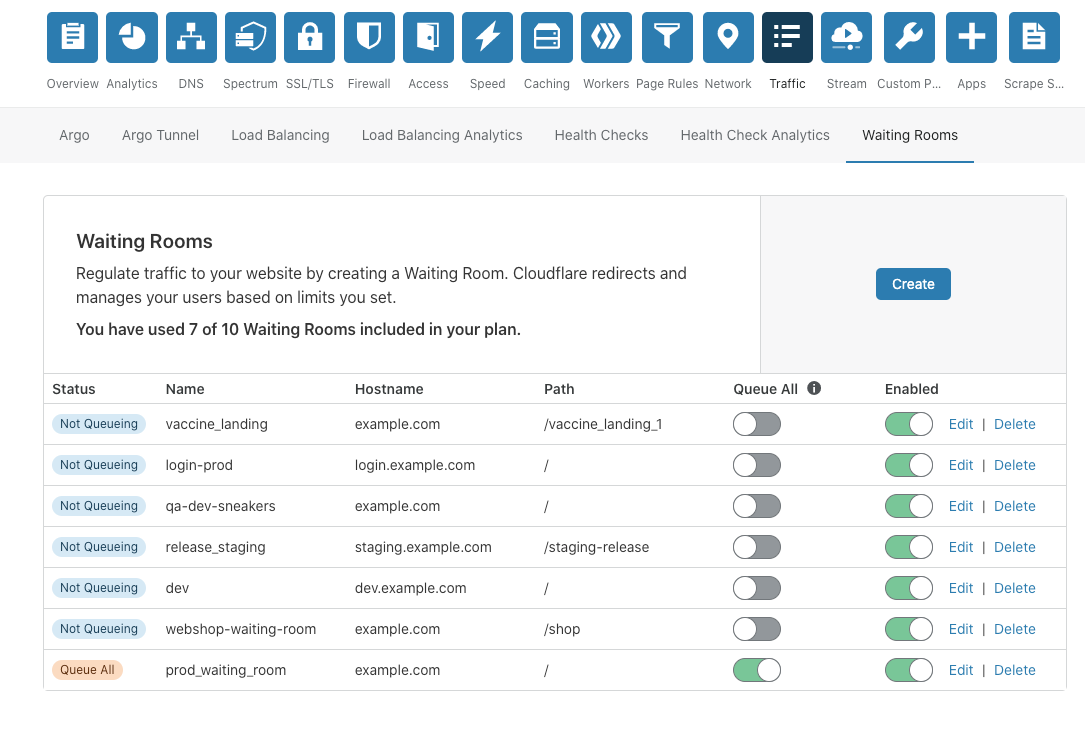Screen dimensions: 1085x735
Task: Disable the qa-dev-sneakers Enabled switch
Action: (x=909, y=506)
